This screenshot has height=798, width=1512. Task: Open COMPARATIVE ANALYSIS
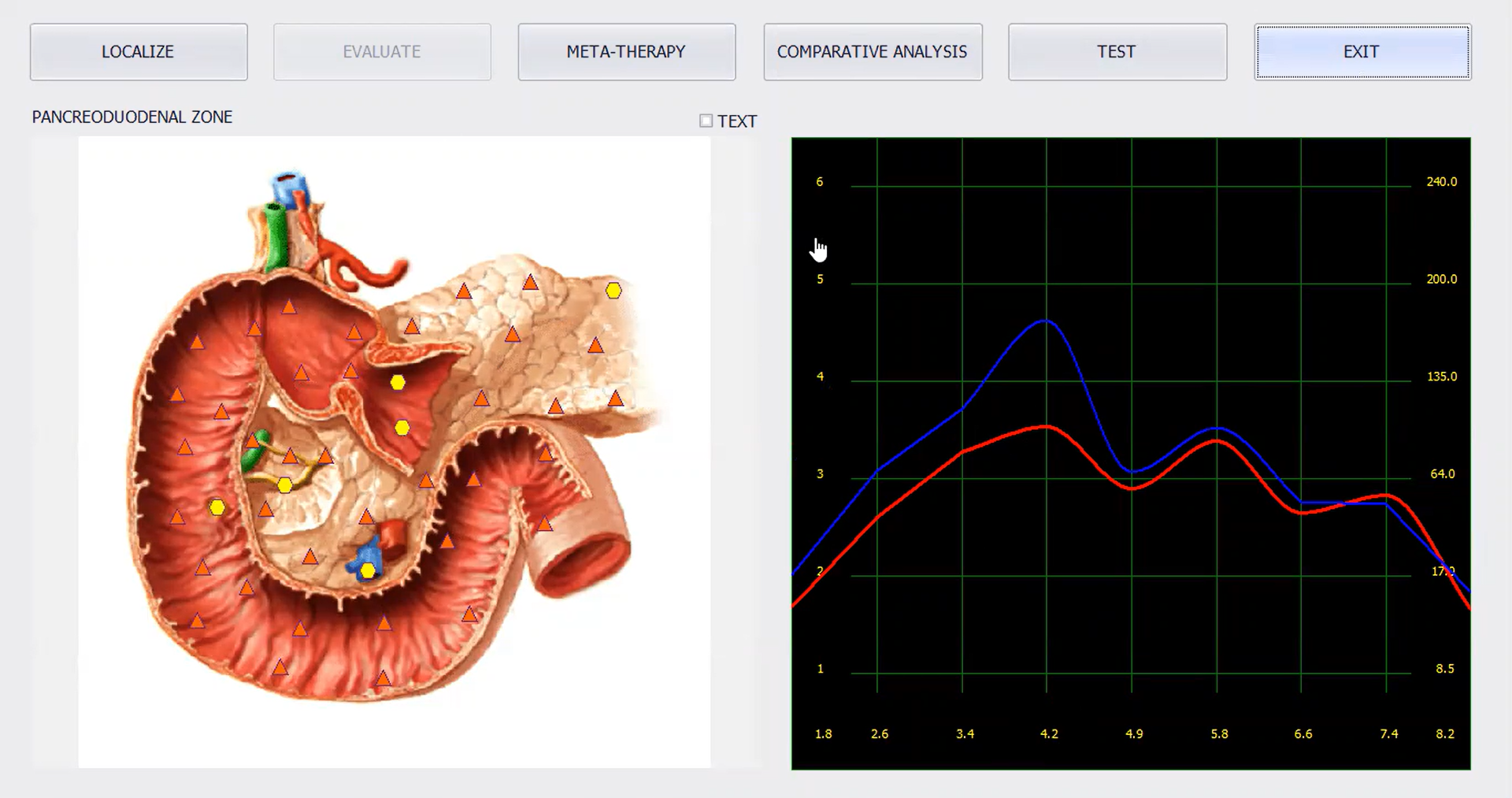point(873,52)
